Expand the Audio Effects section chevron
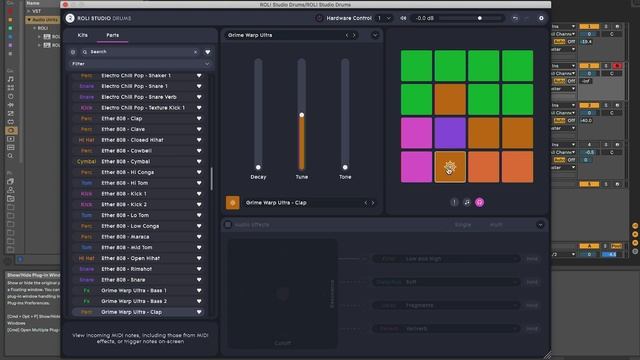This screenshot has height=360, width=640. tap(540, 225)
